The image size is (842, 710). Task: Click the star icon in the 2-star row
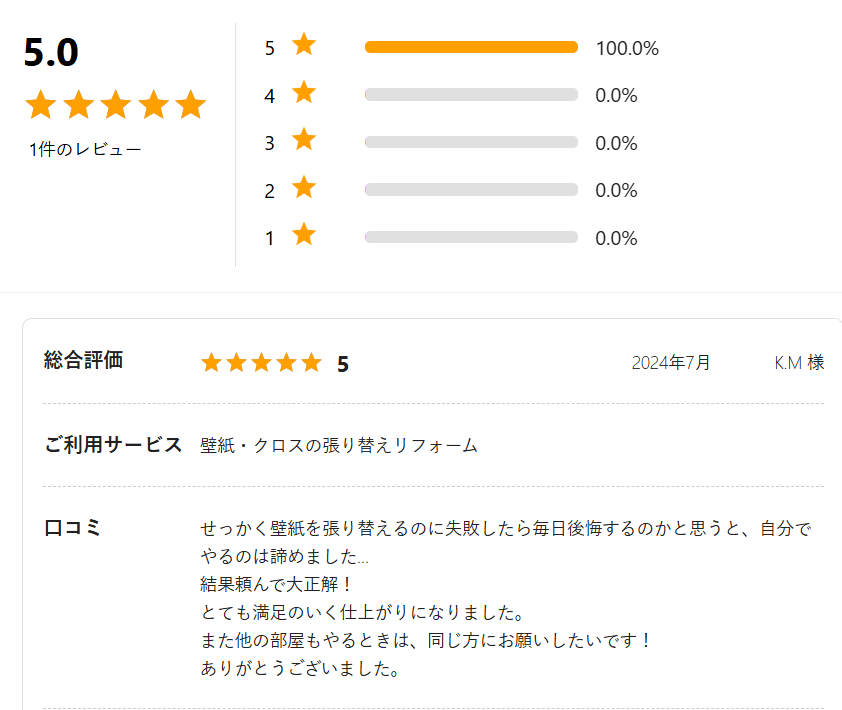tap(304, 187)
